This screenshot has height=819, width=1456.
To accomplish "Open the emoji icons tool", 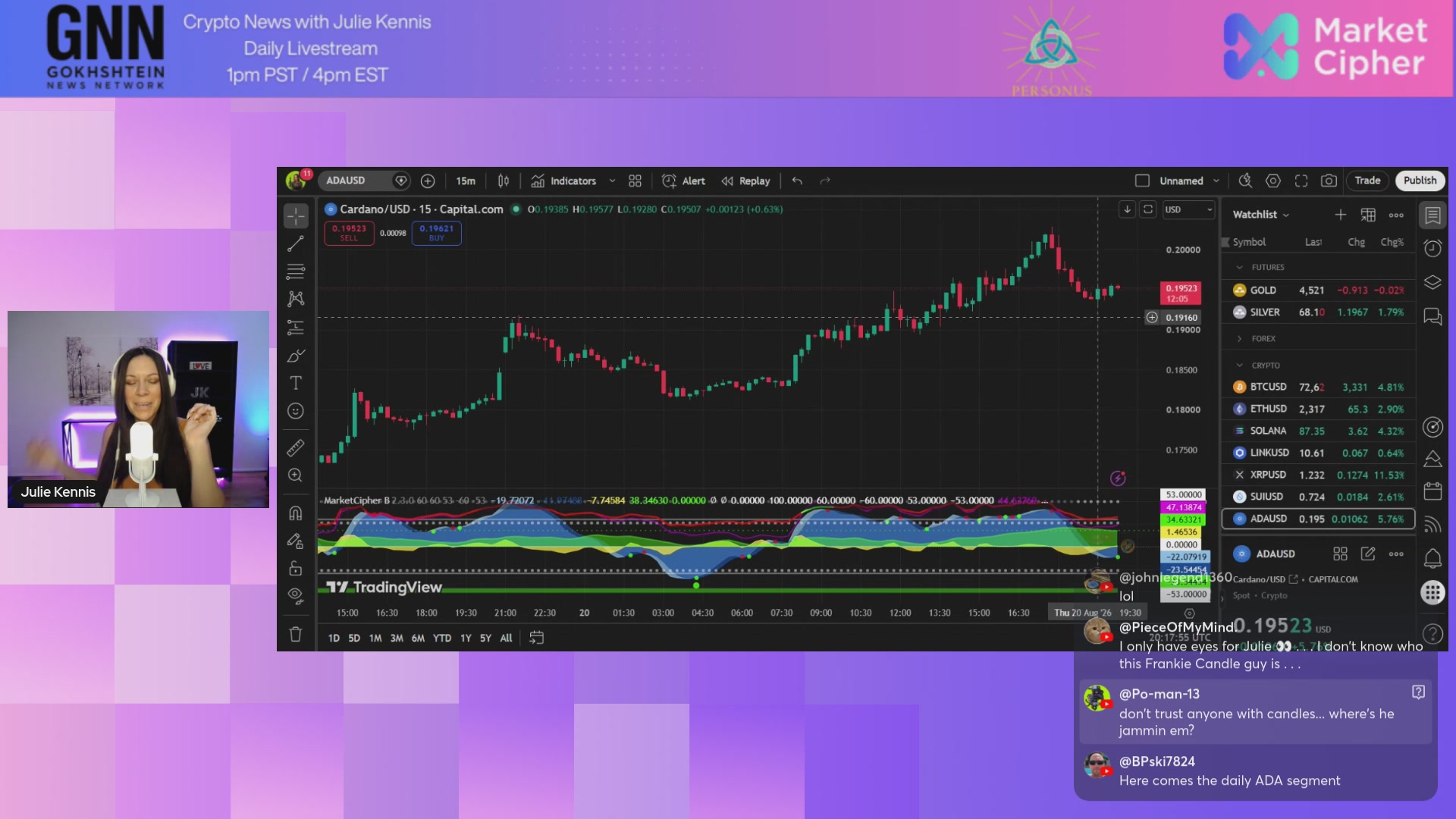I will 296,411.
